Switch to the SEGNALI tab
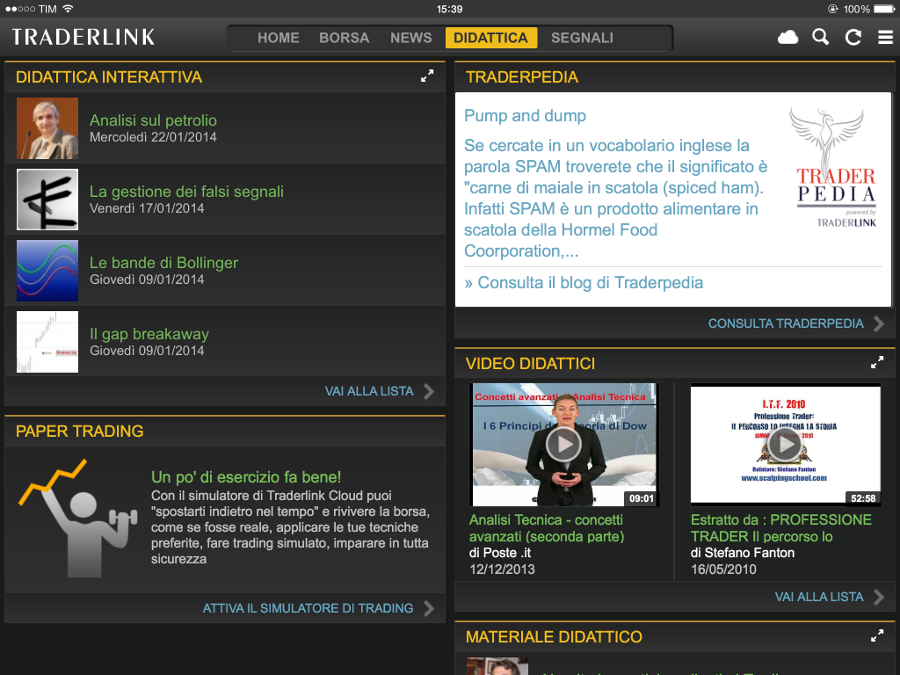This screenshot has height=675, width=900. pos(582,38)
